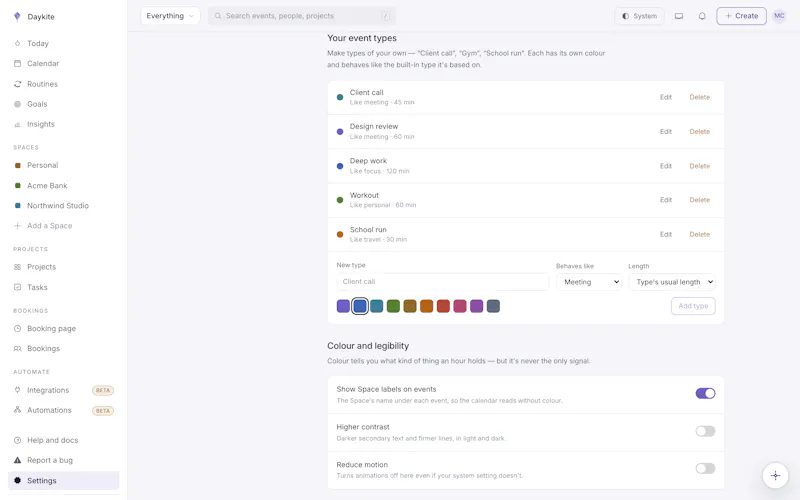This screenshot has width=800, height=500.
Task: Click the Booking page clock icon
Action: [x=17, y=329]
